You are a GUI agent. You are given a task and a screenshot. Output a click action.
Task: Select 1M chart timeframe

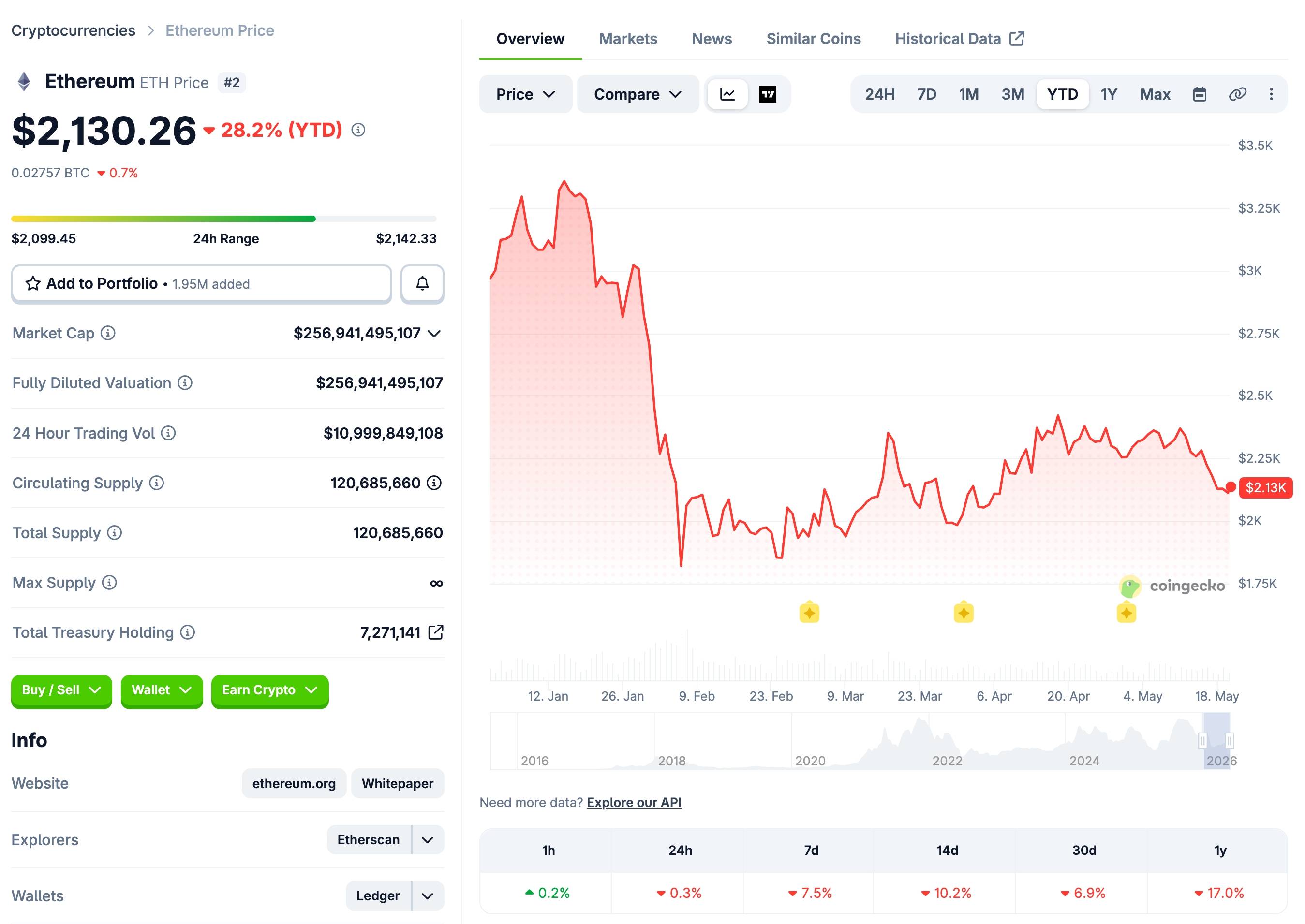tap(969, 94)
